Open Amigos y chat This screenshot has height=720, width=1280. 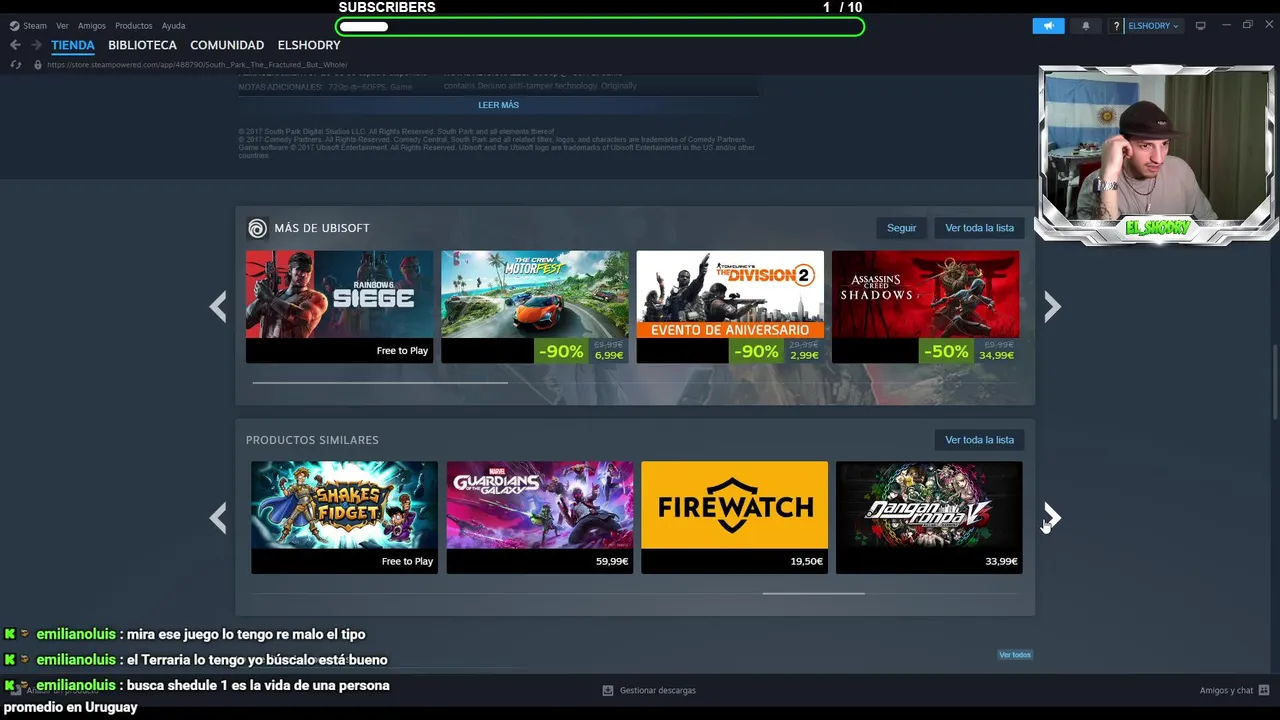point(1226,690)
